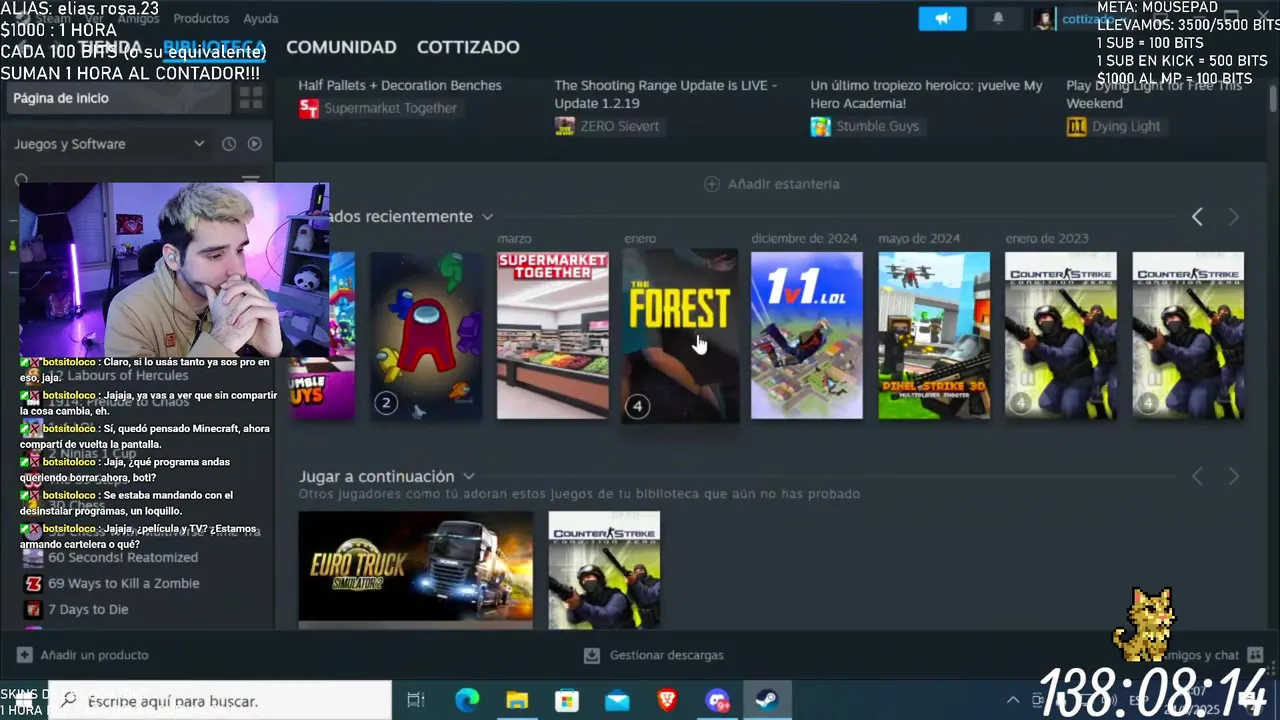1280x720 pixels.
Task: Click the plus icon beside Añadir estantería
Action: pos(712,184)
